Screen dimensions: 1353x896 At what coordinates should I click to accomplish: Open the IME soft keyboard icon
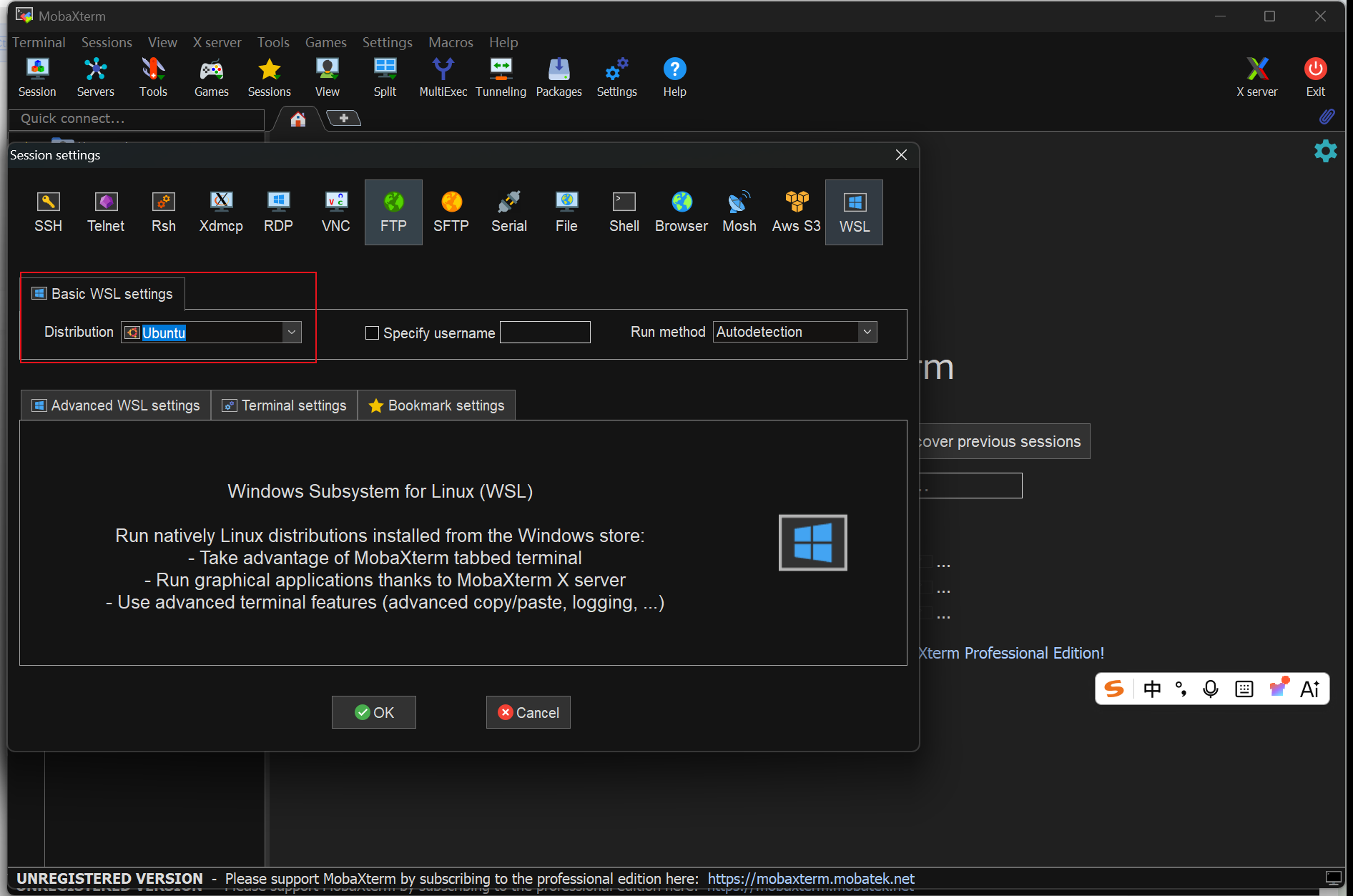point(1244,689)
